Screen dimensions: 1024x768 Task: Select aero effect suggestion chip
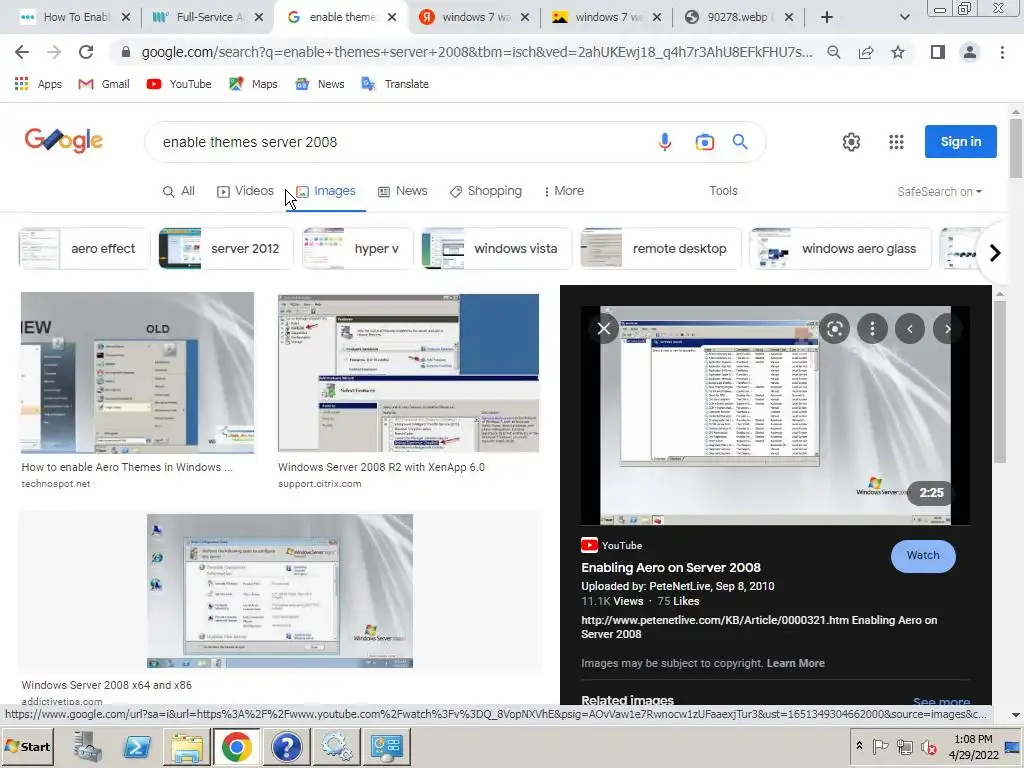click(x=84, y=249)
